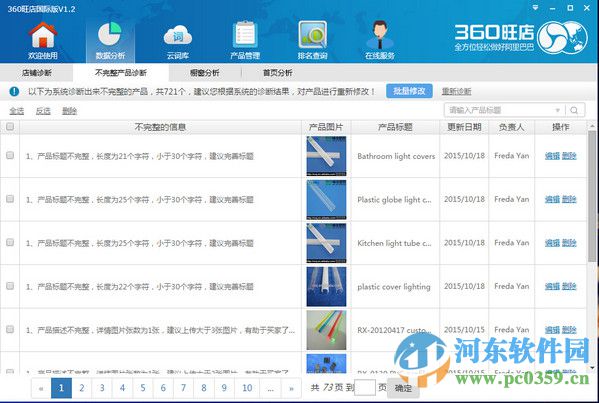Click the pagination ellipsis button

point(270,388)
